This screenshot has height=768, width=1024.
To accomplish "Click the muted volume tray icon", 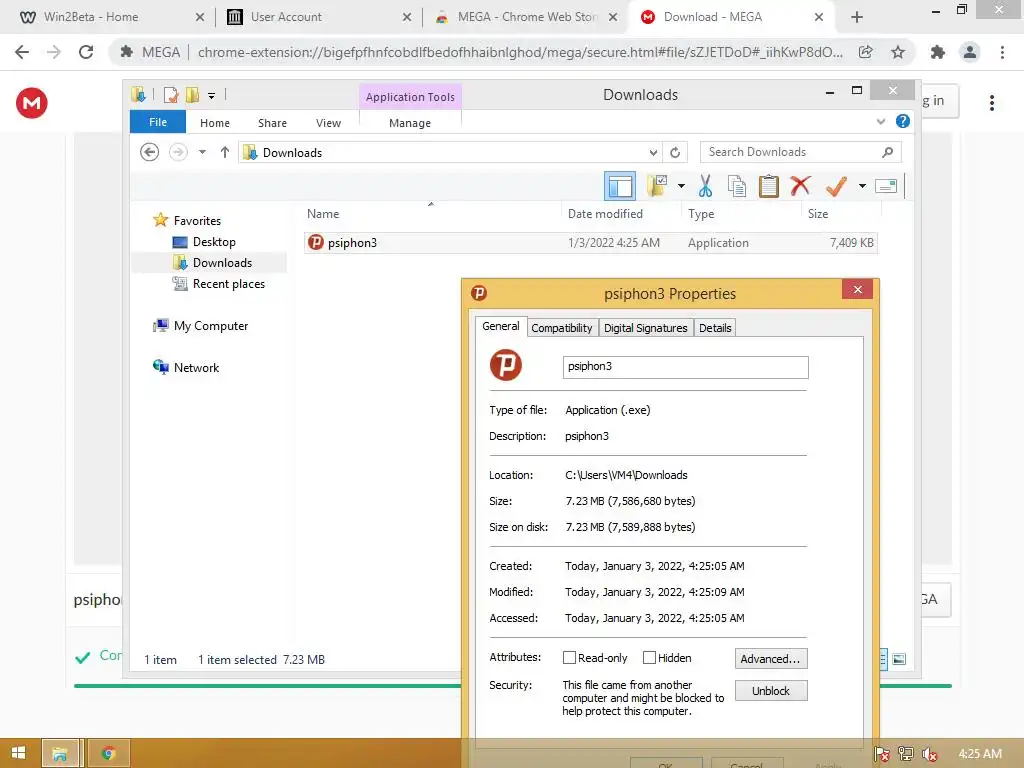I will tap(930, 754).
